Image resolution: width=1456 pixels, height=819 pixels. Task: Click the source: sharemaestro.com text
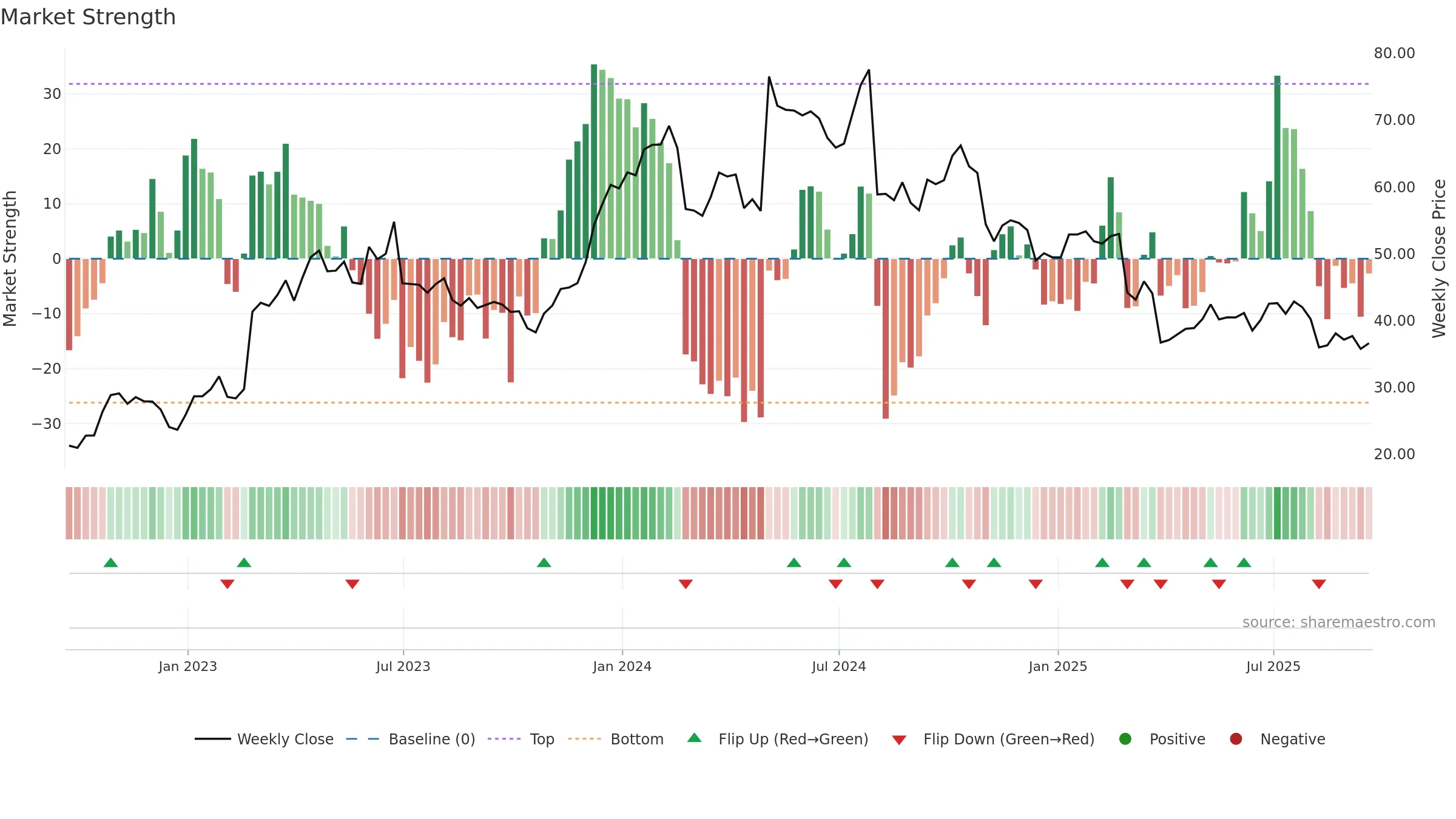point(1339,622)
